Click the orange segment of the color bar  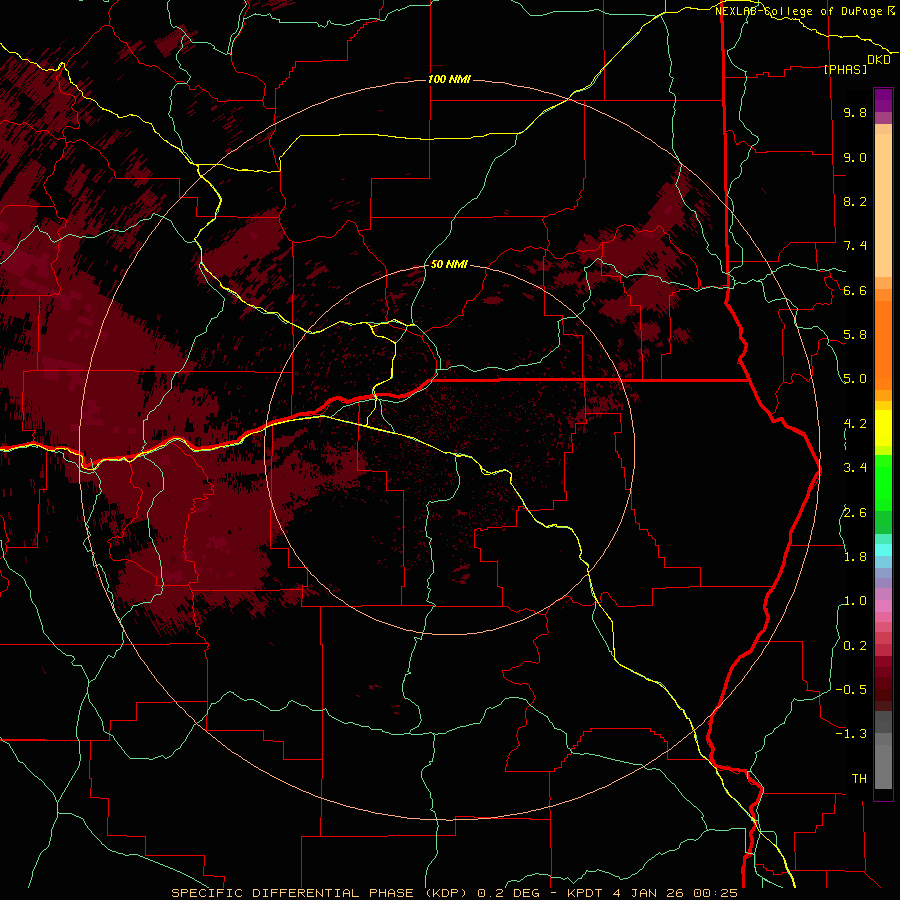883,344
